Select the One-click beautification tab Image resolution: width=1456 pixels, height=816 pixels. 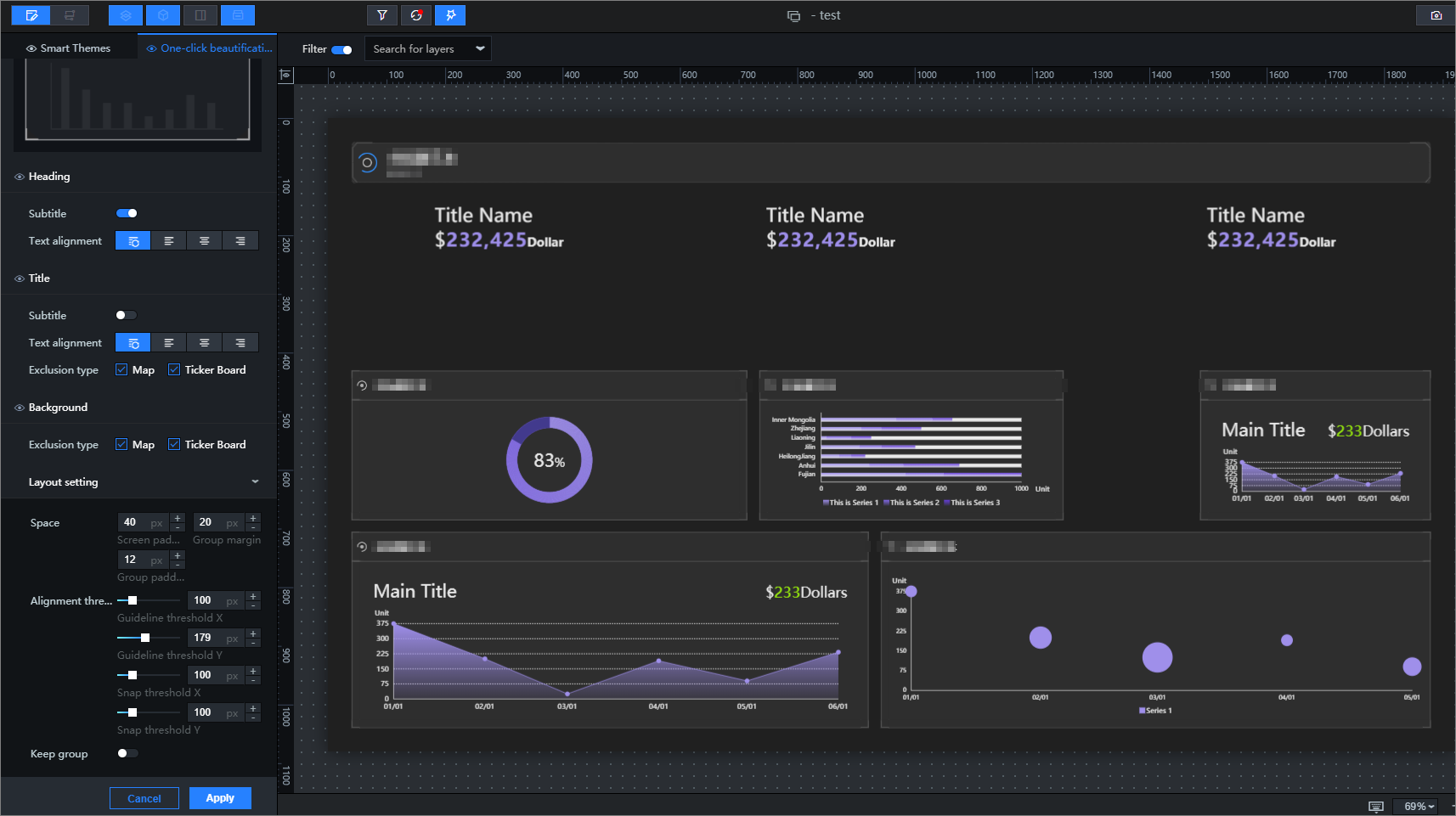tap(209, 48)
